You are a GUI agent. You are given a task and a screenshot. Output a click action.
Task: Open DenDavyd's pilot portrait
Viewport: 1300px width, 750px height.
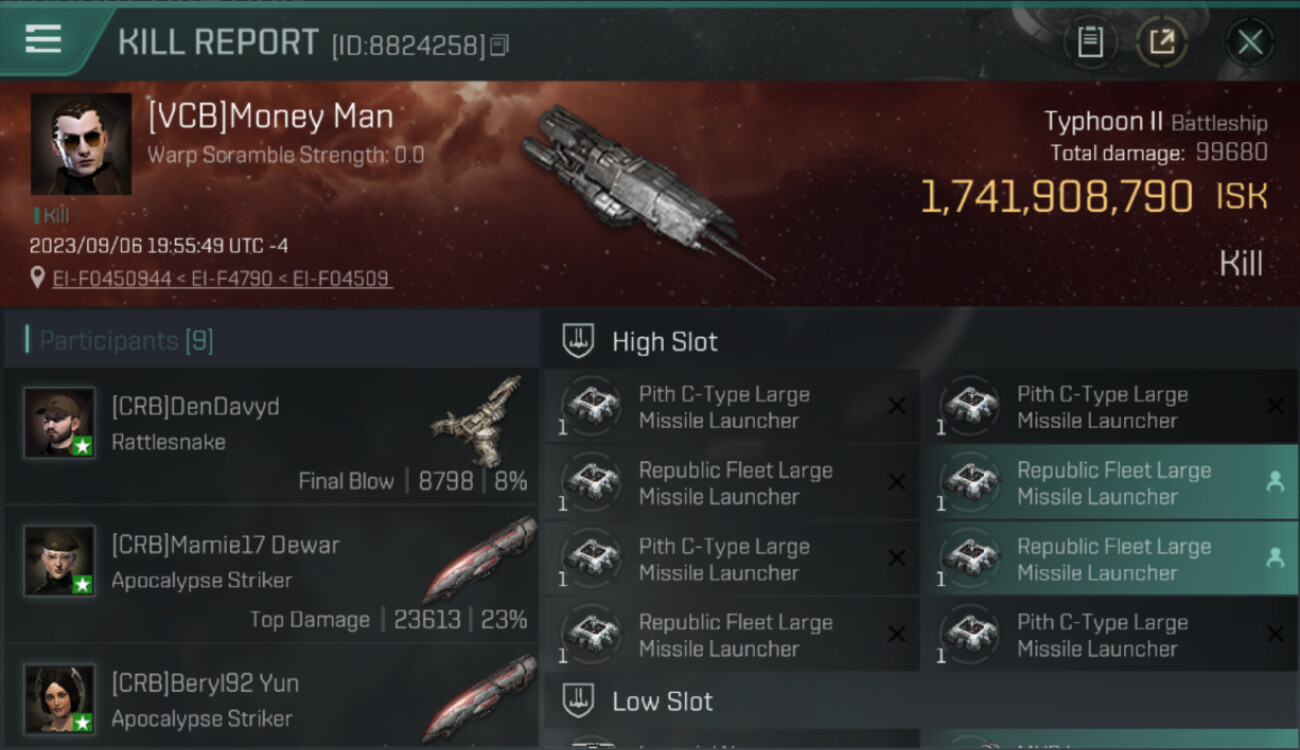pos(60,422)
